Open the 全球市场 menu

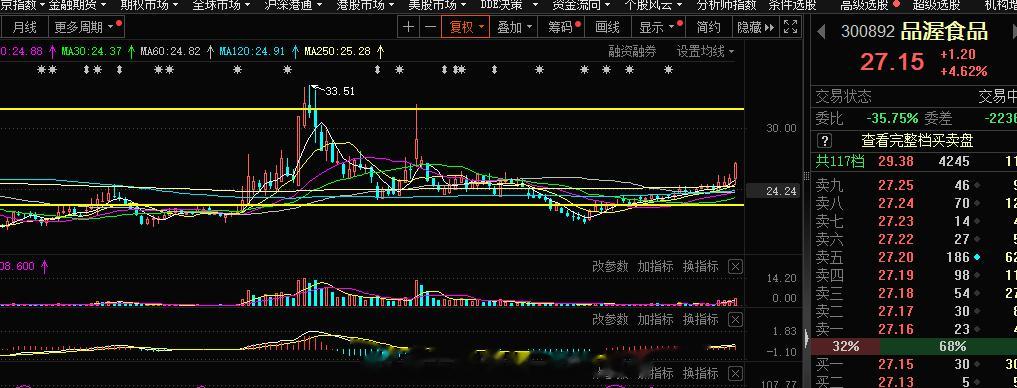221,5
